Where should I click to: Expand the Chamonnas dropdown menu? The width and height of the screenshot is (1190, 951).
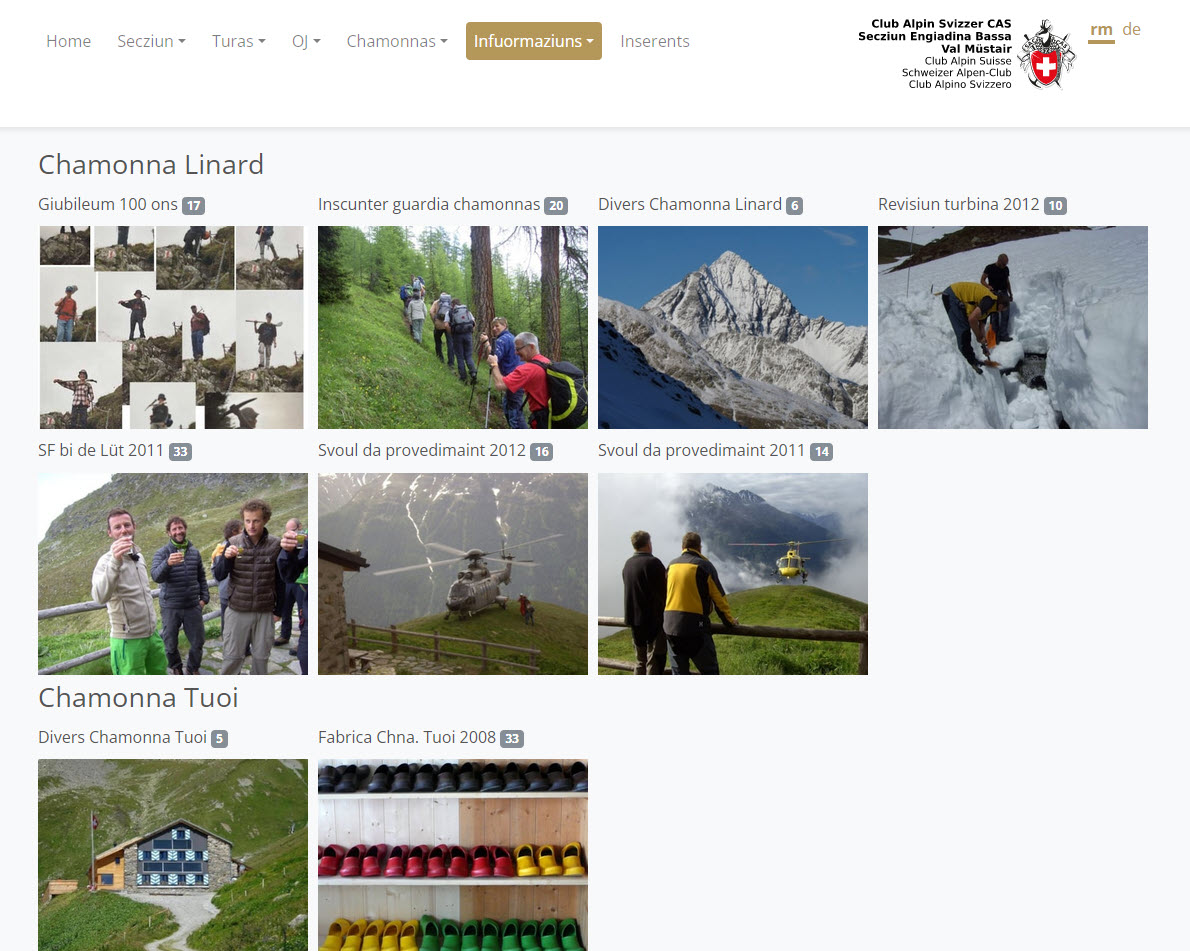point(397,41)
